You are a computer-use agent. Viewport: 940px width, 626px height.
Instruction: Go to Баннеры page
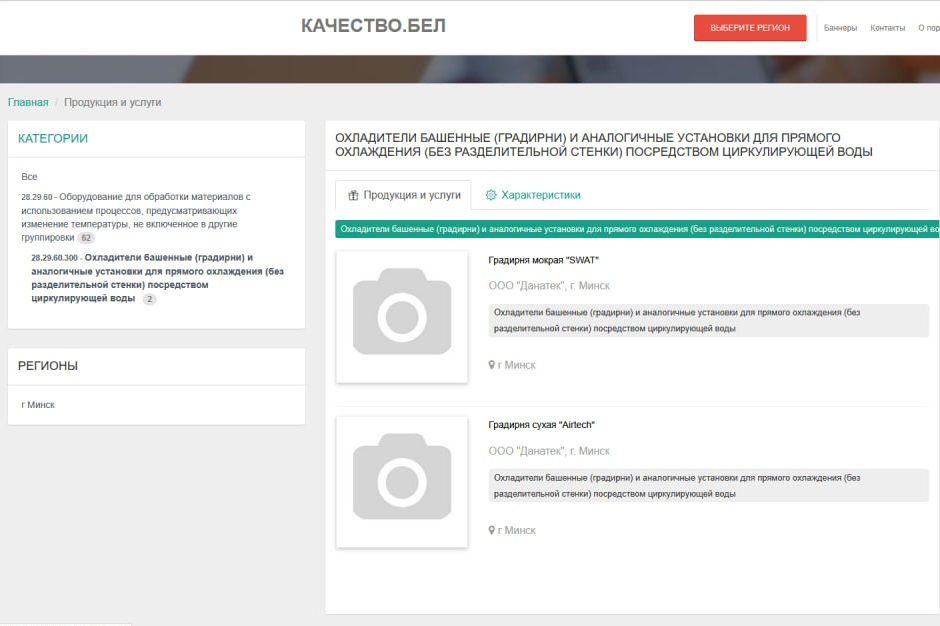pos(840,28)
